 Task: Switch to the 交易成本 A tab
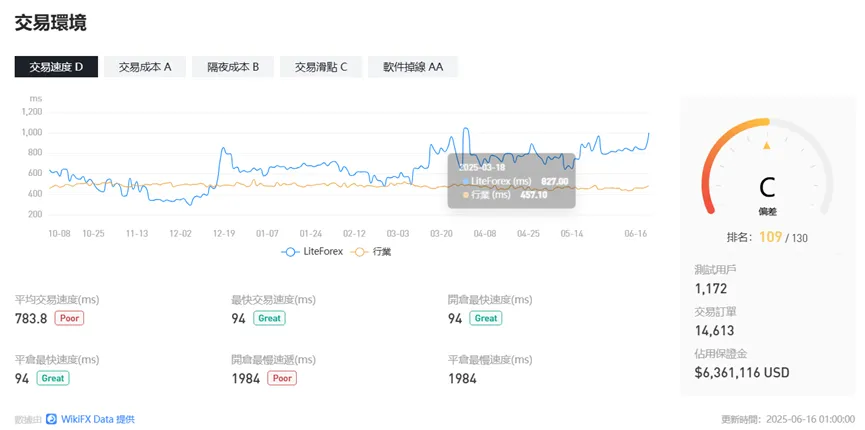pyautogui.click(x=145, y=67)
